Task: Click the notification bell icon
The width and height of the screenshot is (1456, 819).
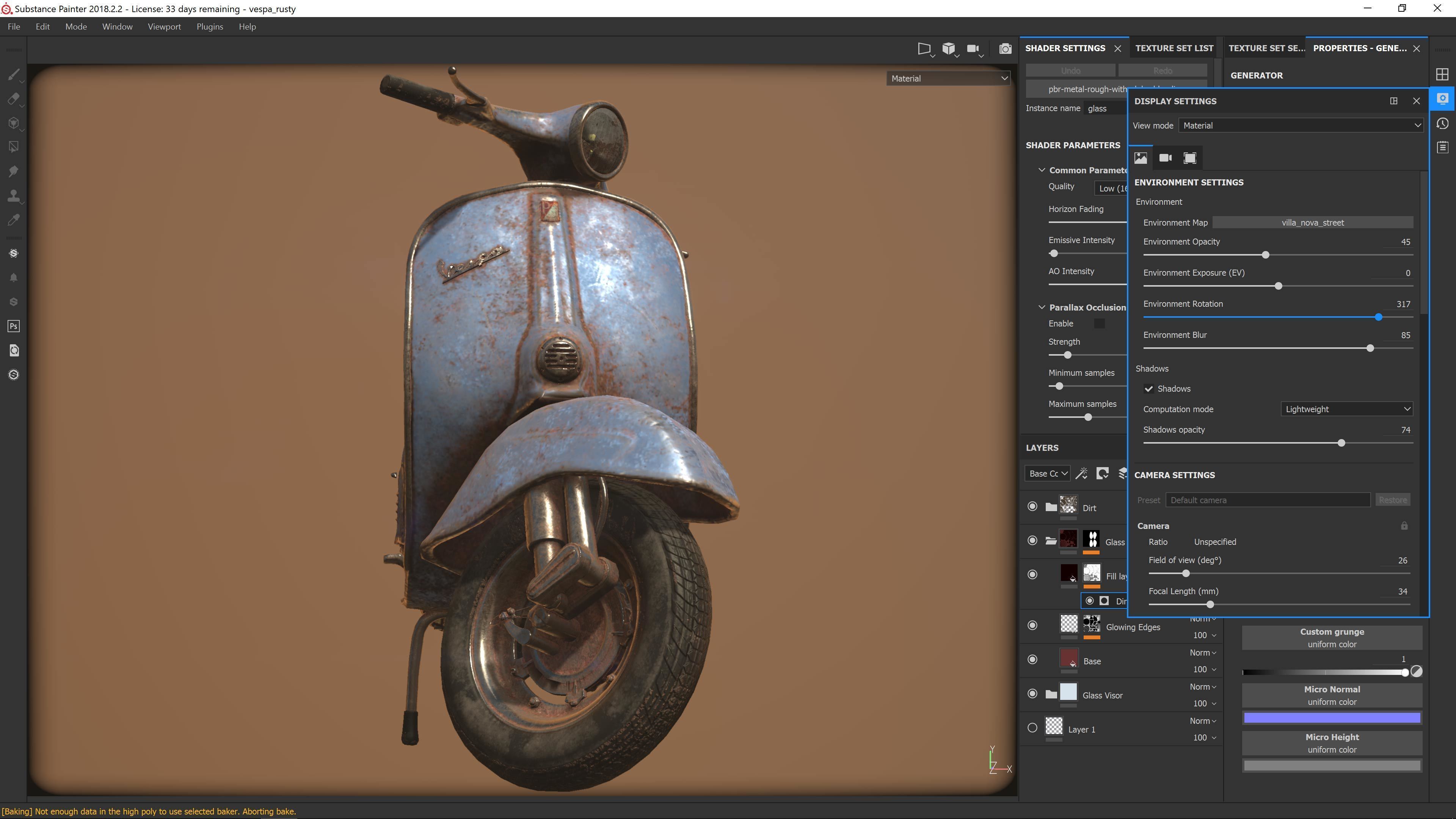Action: pyautogui.click(x=14, y=278)
